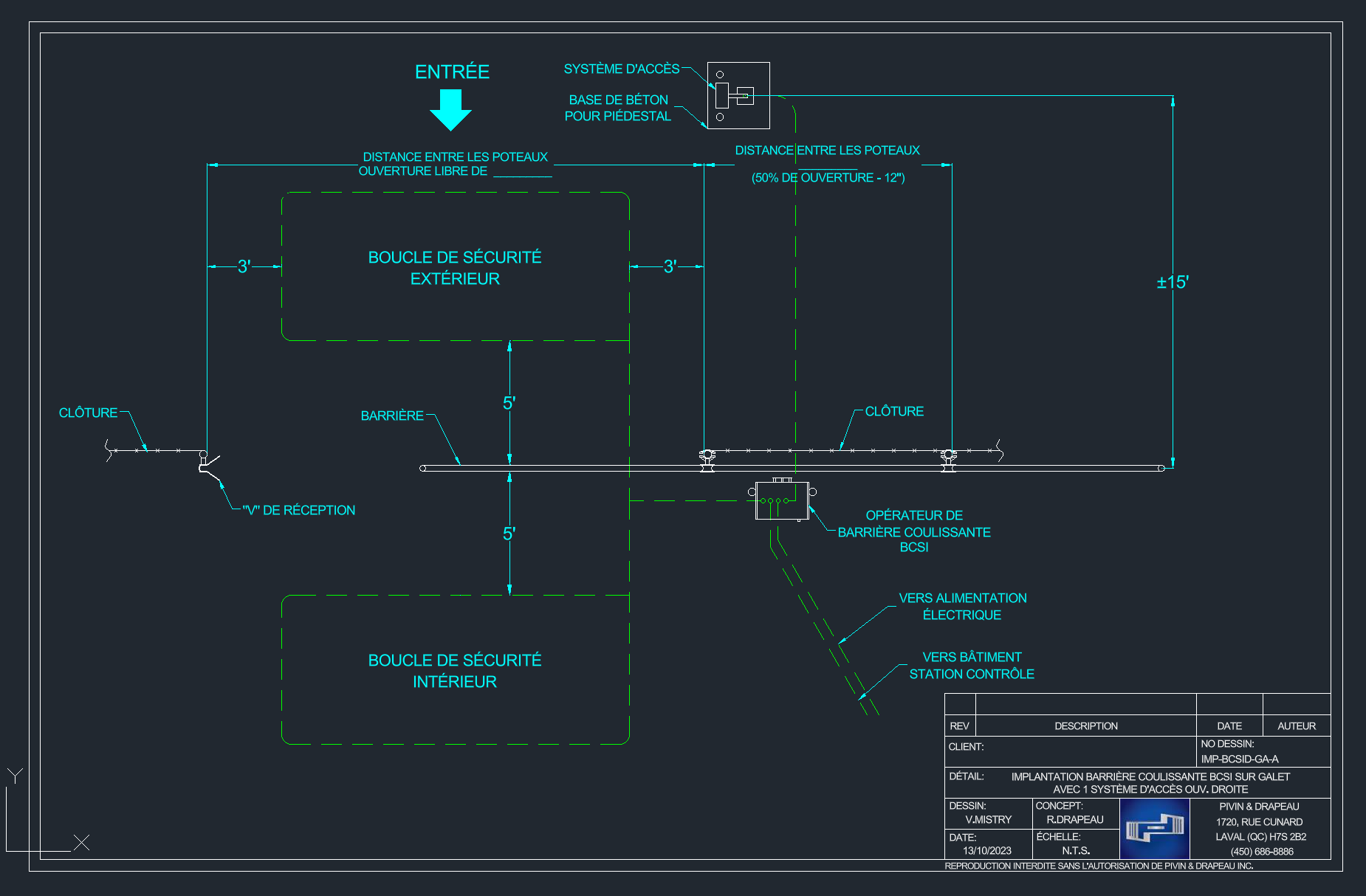This screenshot has height=896, width=1366.
Task: Select the access system pedestal box symbol
Action: click(738, 95)
